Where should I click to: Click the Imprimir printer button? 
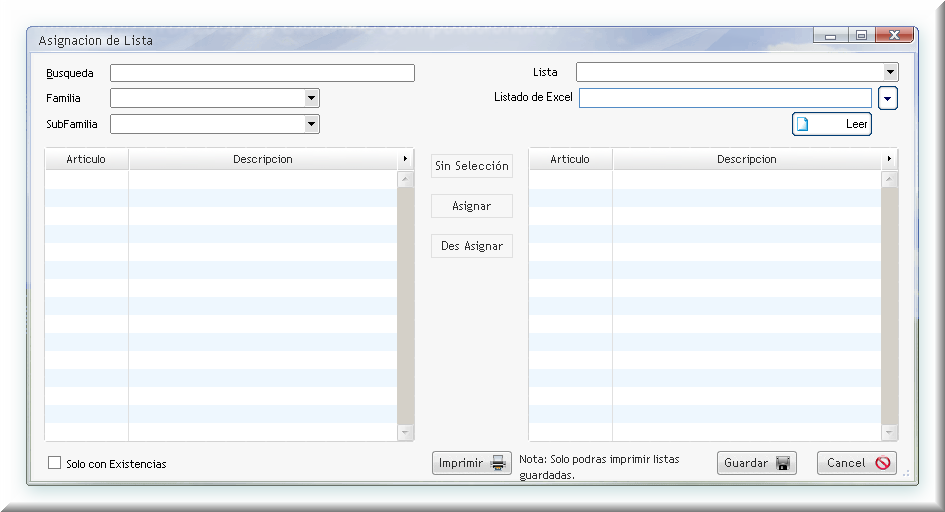[x=473, y=463]
